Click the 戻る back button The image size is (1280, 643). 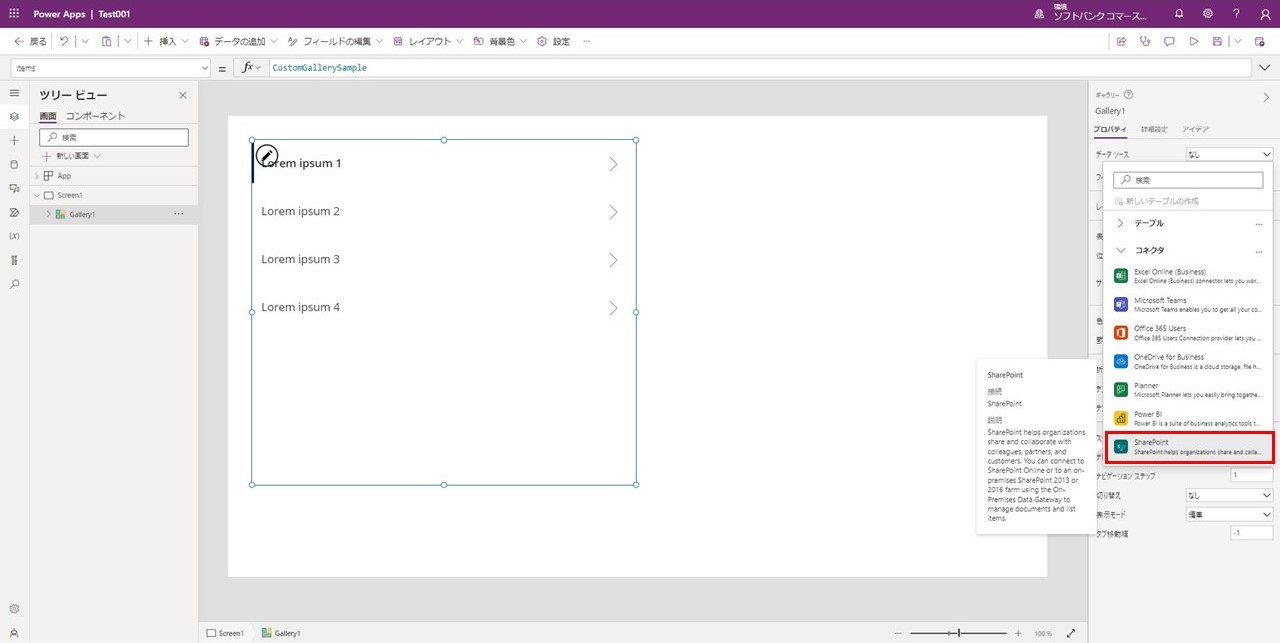30,41
